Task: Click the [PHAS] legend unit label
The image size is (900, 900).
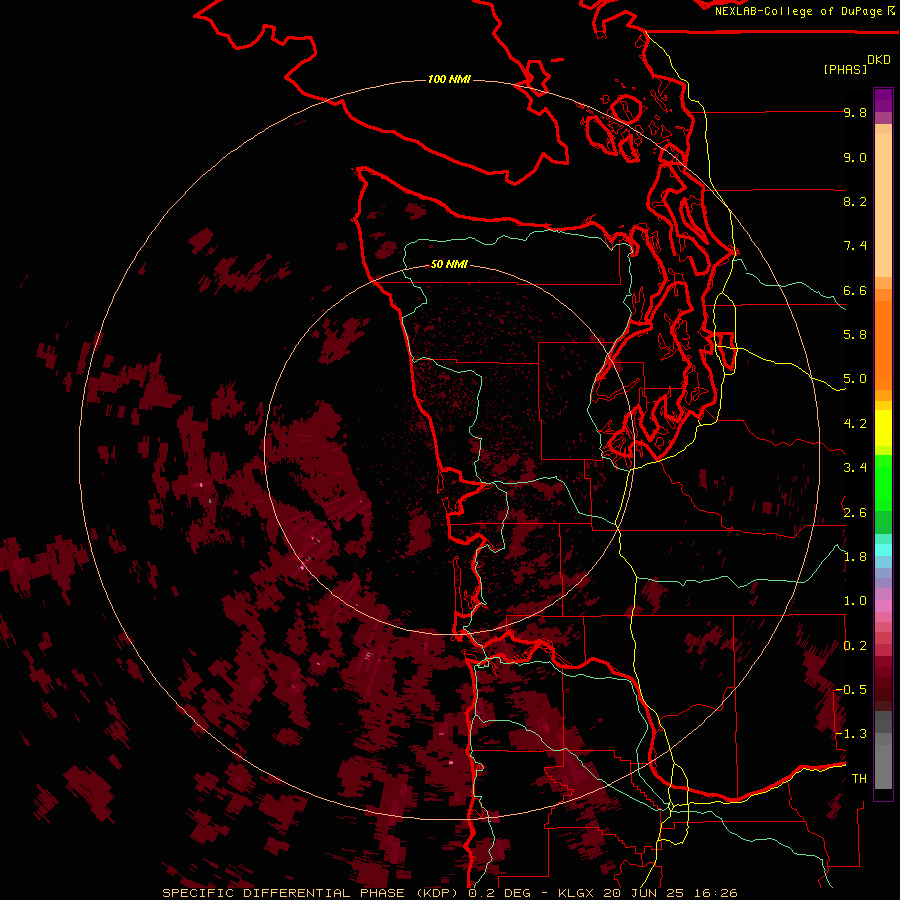Action: (x=845, y=69)
